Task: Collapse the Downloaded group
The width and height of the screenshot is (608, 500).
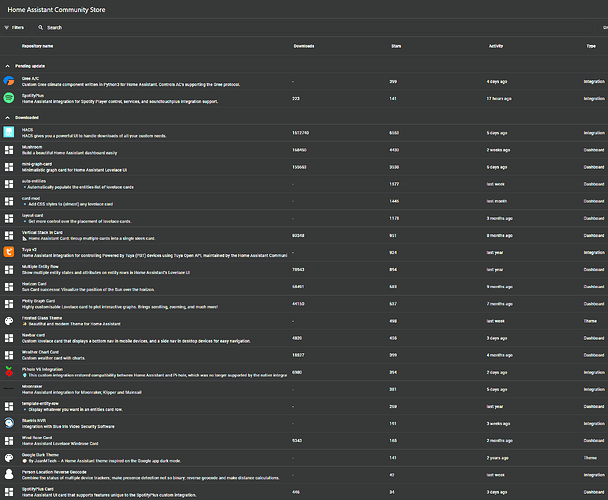Action: pos(7,117)
